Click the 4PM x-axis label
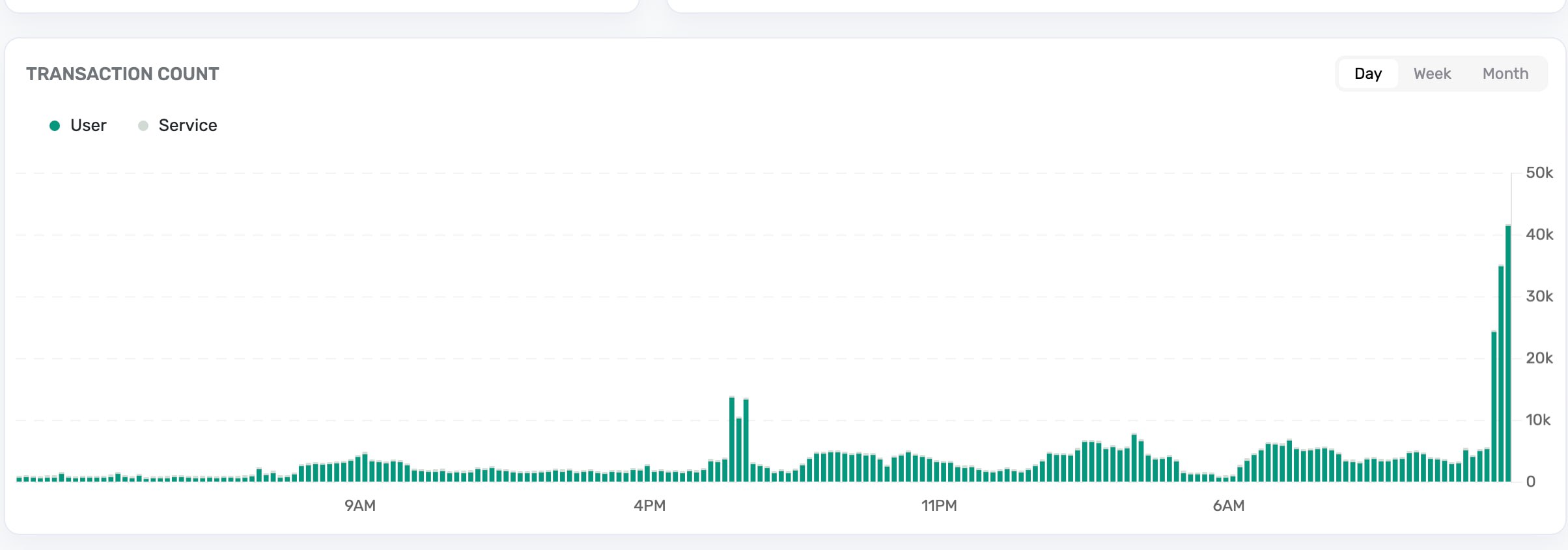The height and width of the screenshot is (550, 1568). [x=649, y=505]
